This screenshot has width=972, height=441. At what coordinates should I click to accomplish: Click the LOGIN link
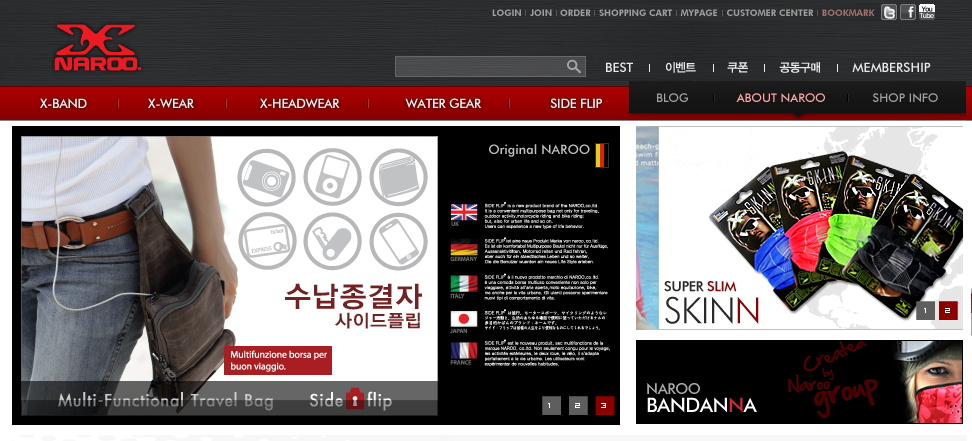pos(506,12)
